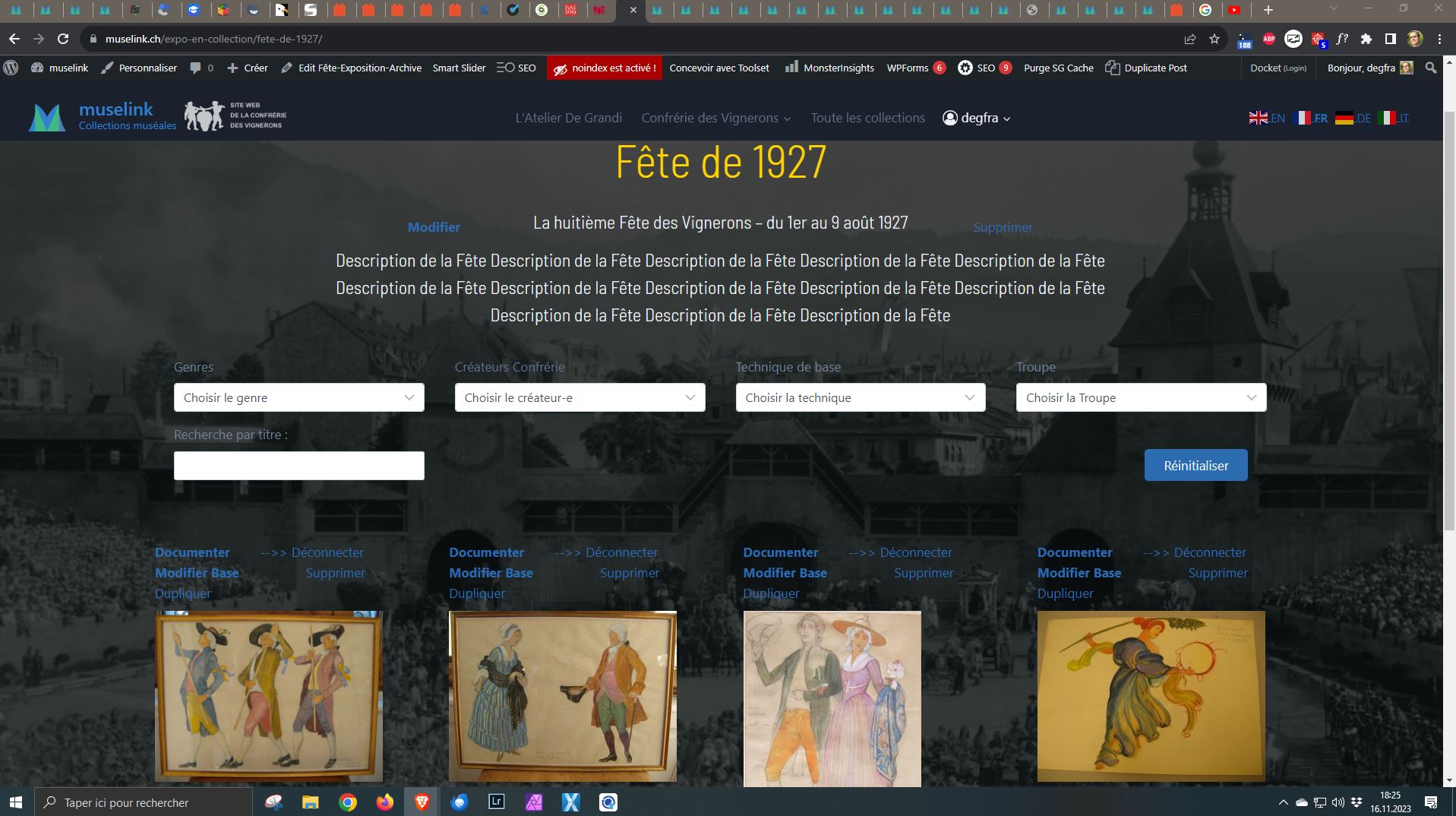The height and width of the screenshot is (816, 1456).
Task: Click the admin bar search magnifier
Action: (x=1431, y=68)
